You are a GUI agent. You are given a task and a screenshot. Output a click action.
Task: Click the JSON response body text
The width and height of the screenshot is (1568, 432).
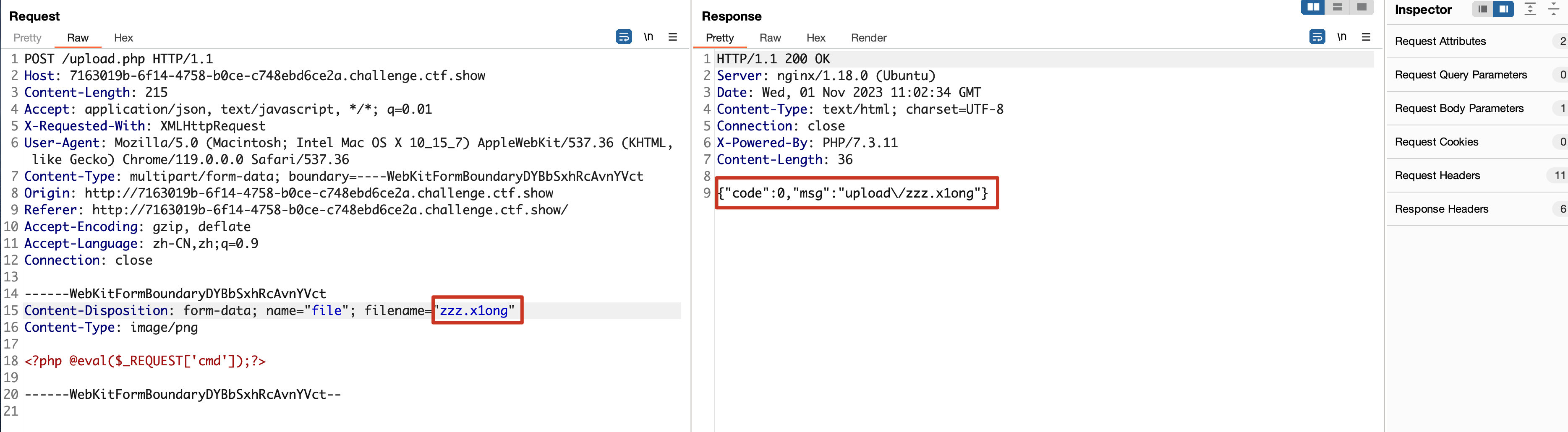click(853, 193)
